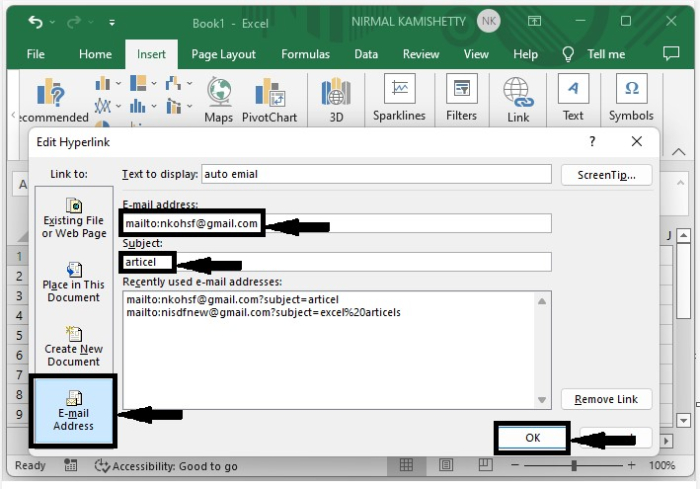Click the Text to display field

pos(376,174)
